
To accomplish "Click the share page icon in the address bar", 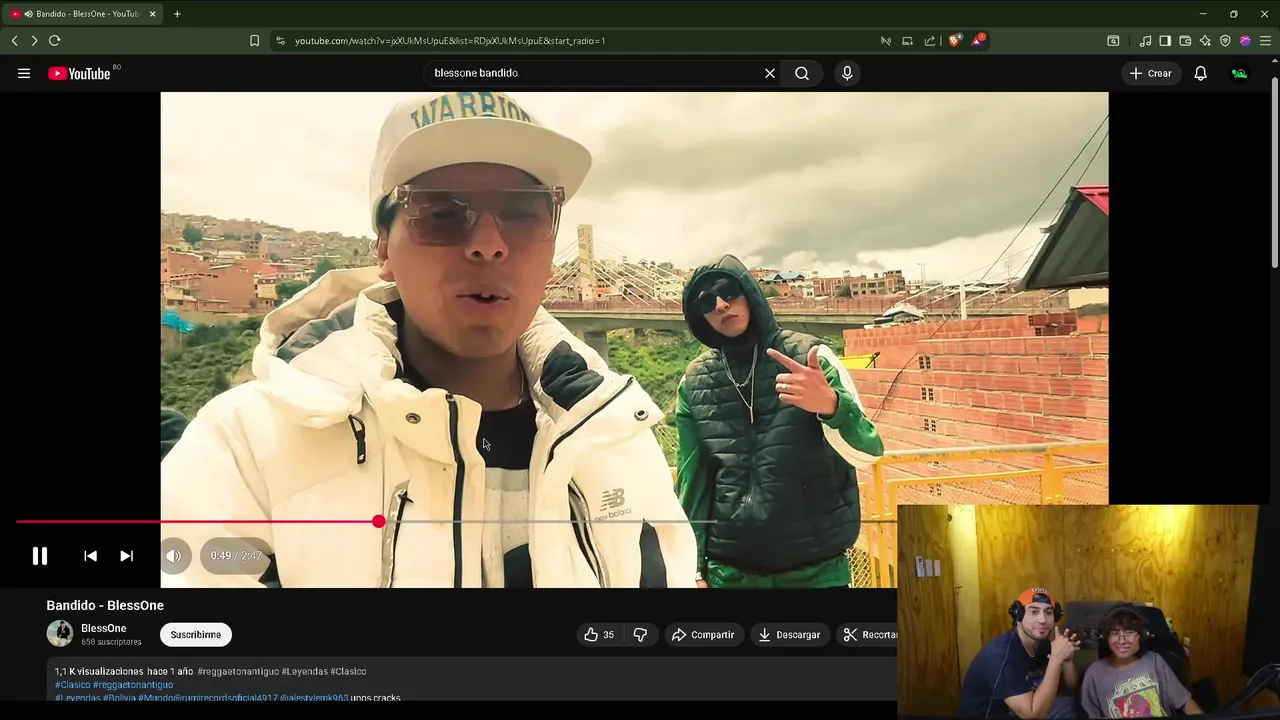I will tap(930, 41).
